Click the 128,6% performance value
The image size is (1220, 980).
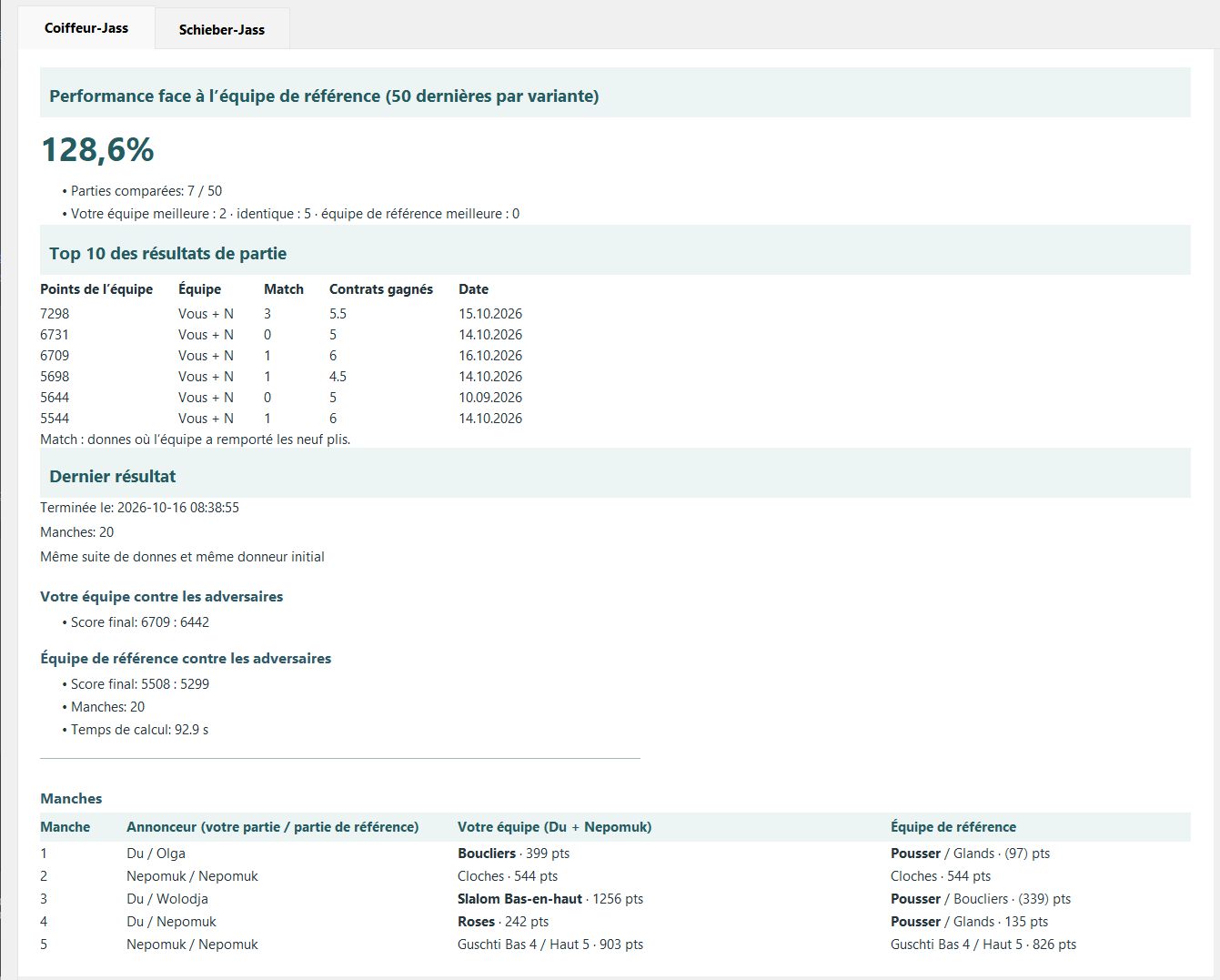98,149
